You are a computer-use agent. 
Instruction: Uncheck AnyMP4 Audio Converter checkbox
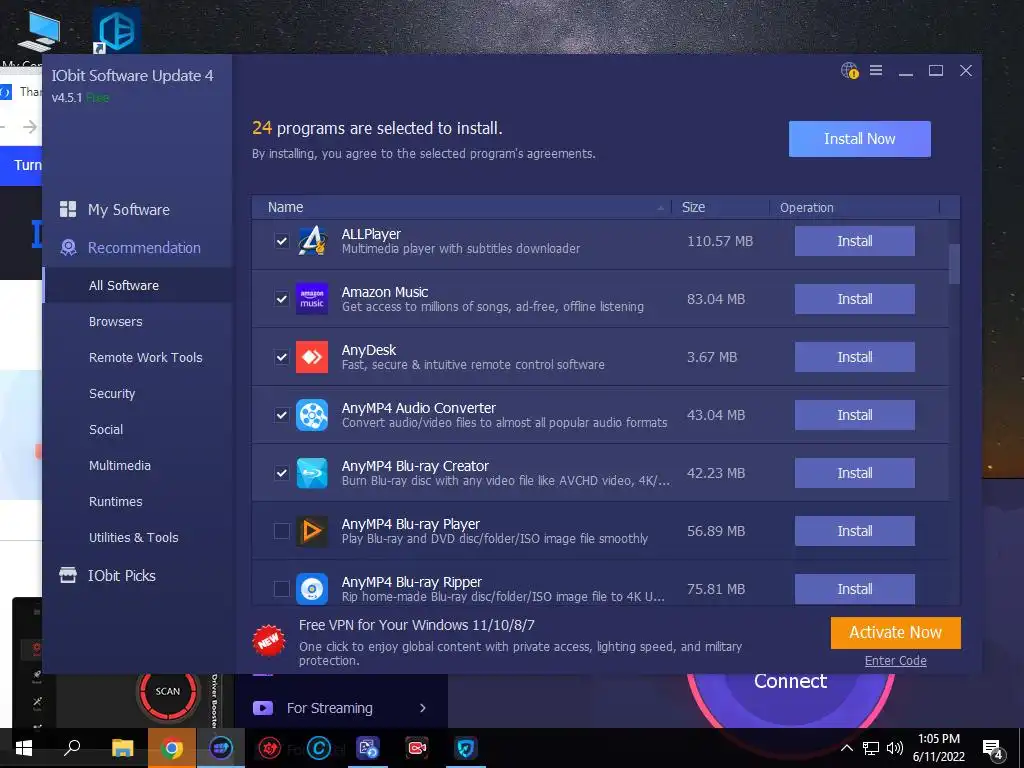[281, 415]
